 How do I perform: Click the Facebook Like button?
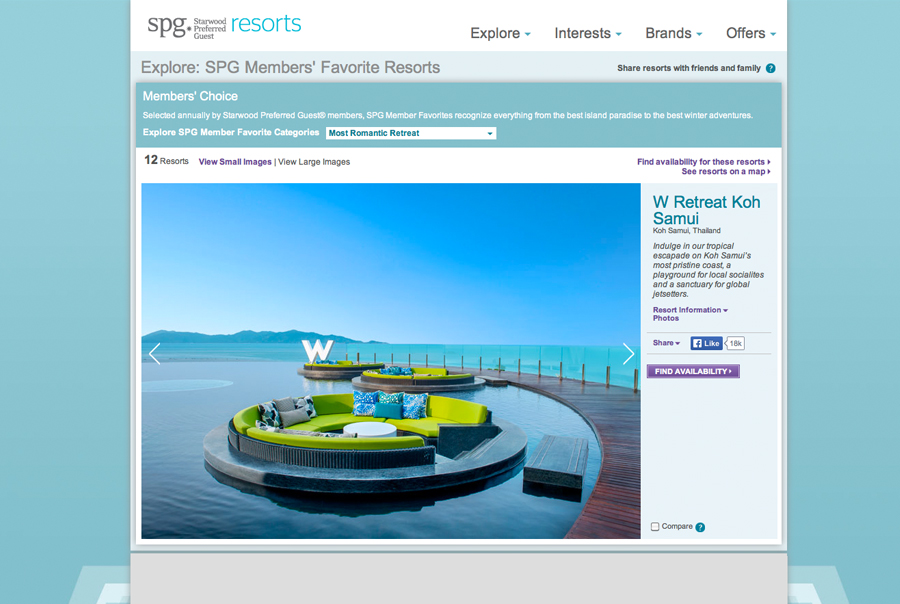(706, 343)
